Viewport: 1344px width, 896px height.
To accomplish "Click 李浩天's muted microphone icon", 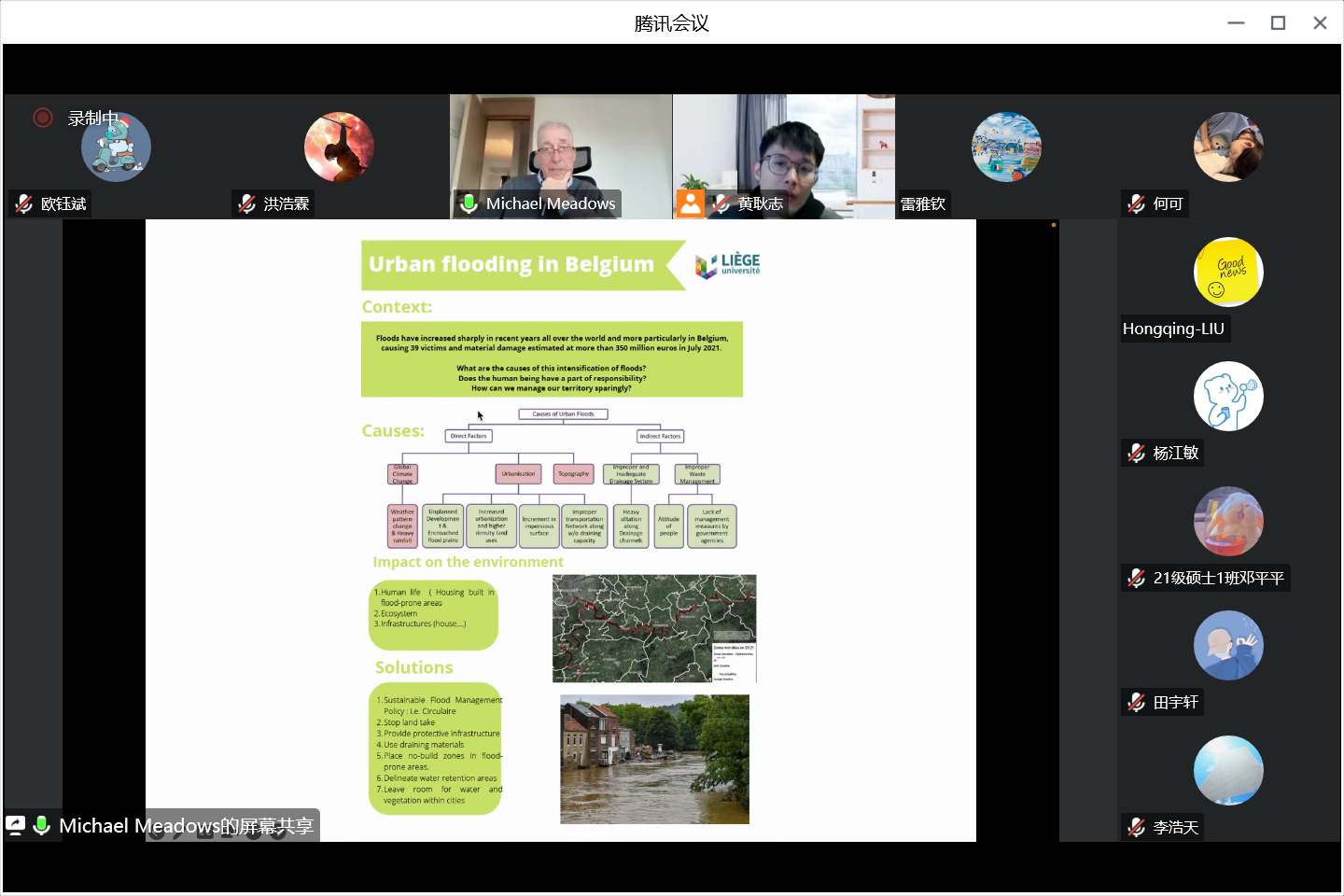I will pyautogui.click(x=1137, y=827).
